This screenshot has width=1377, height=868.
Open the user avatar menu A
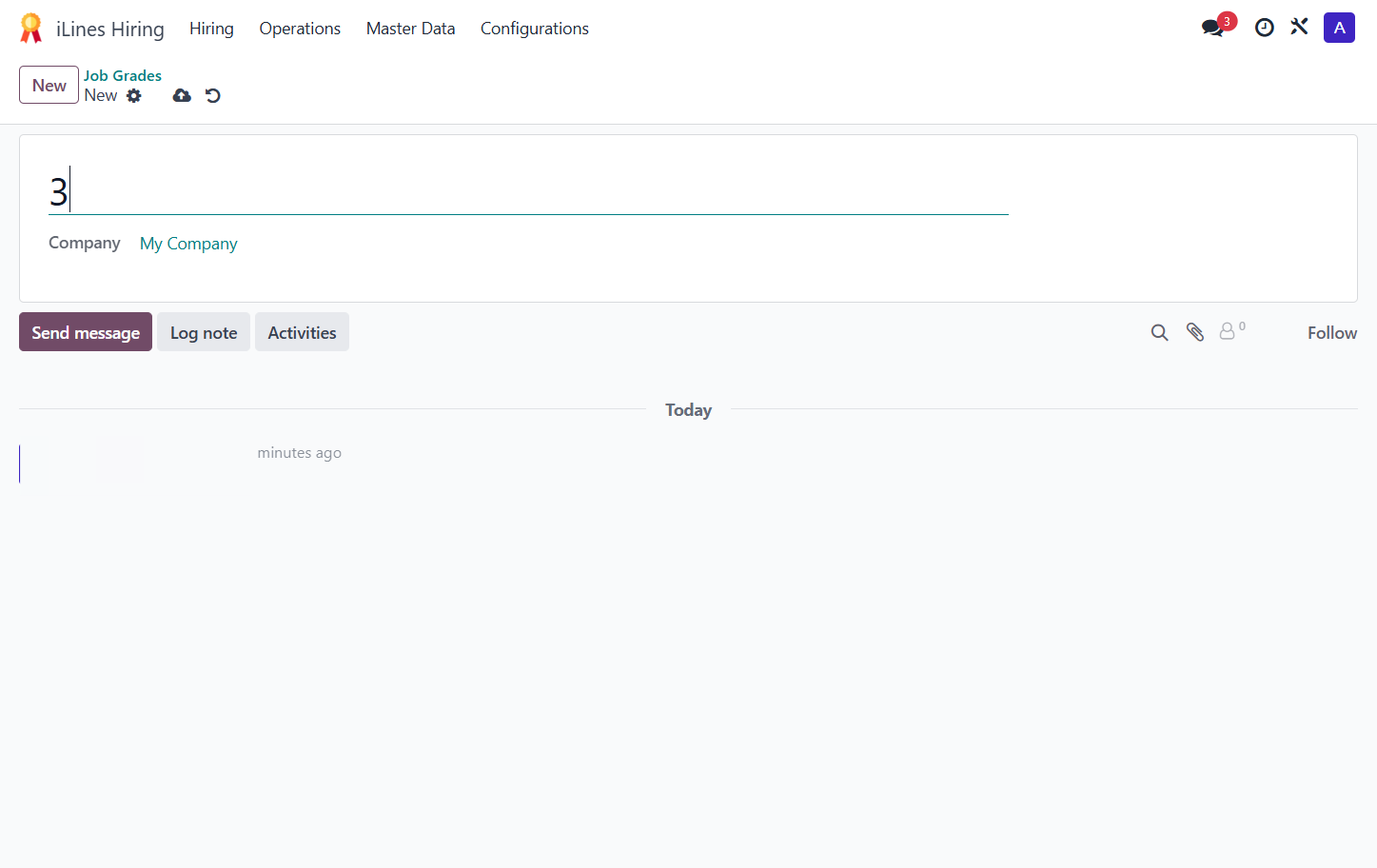pyautogui.click(x=1339, y=28)
